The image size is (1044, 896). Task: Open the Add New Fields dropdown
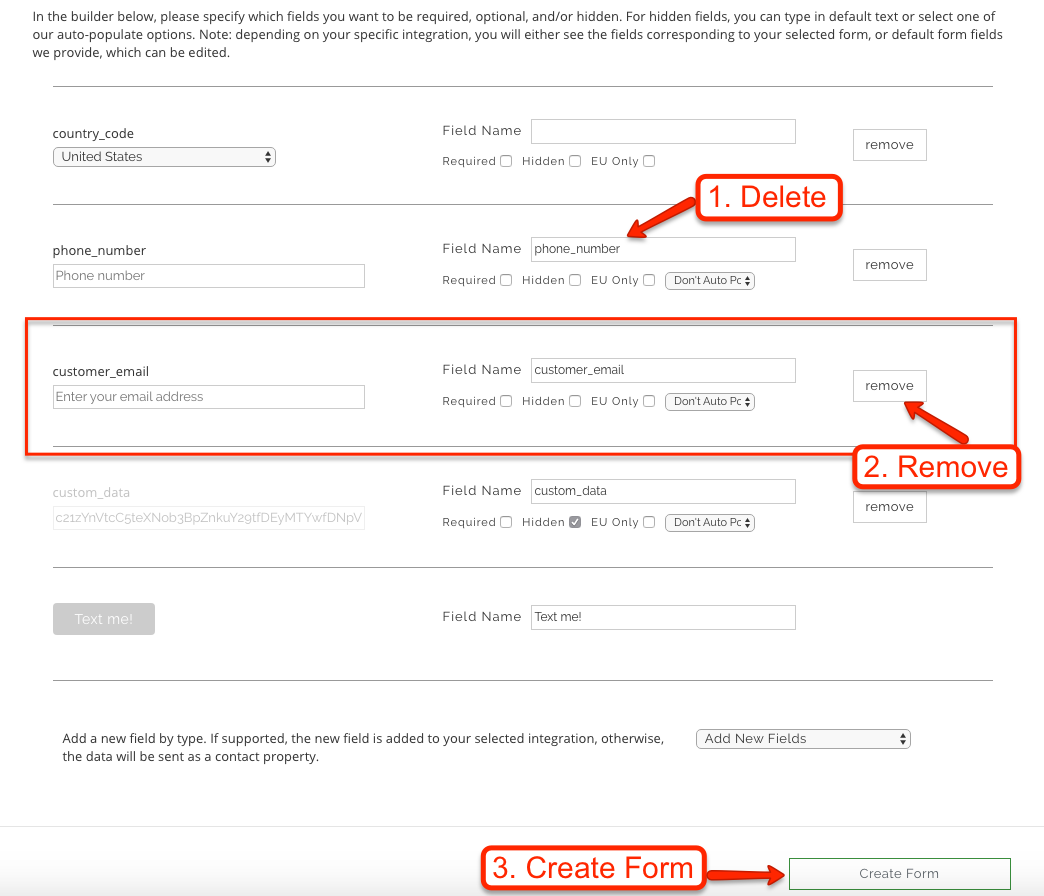pyautogui.click(x=803, y=739)
